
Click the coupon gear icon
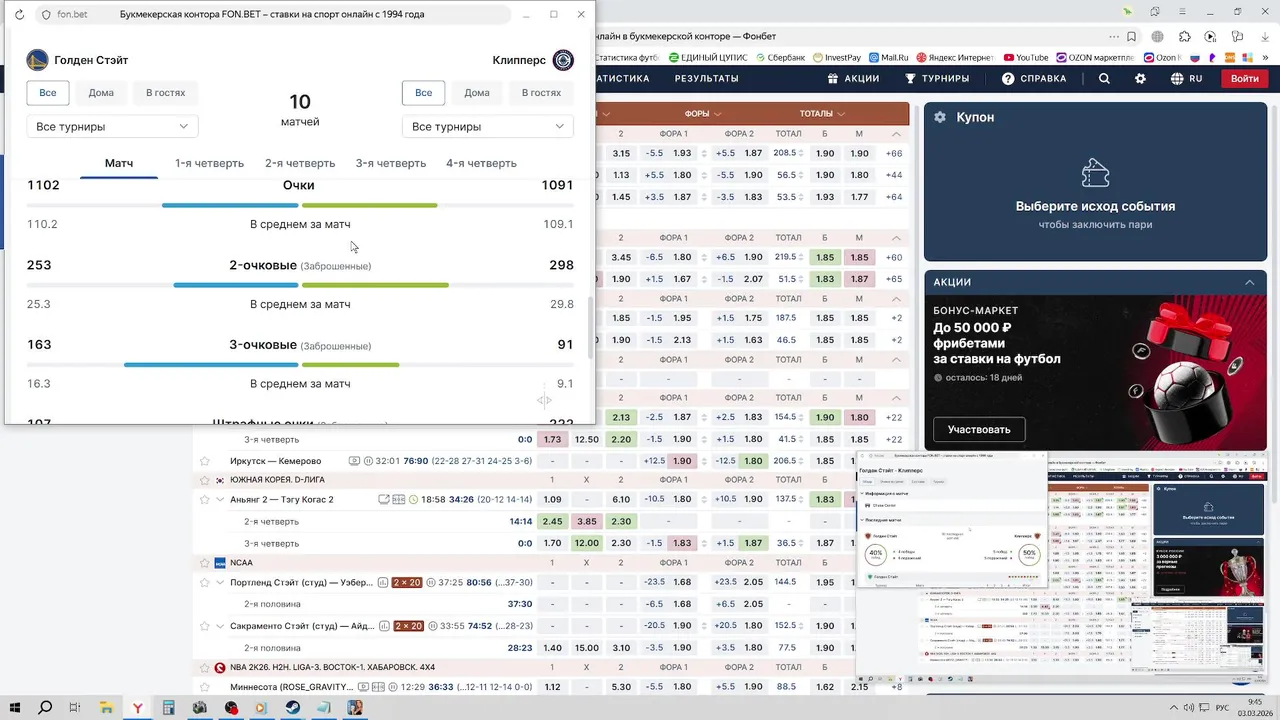pos(939,117)
